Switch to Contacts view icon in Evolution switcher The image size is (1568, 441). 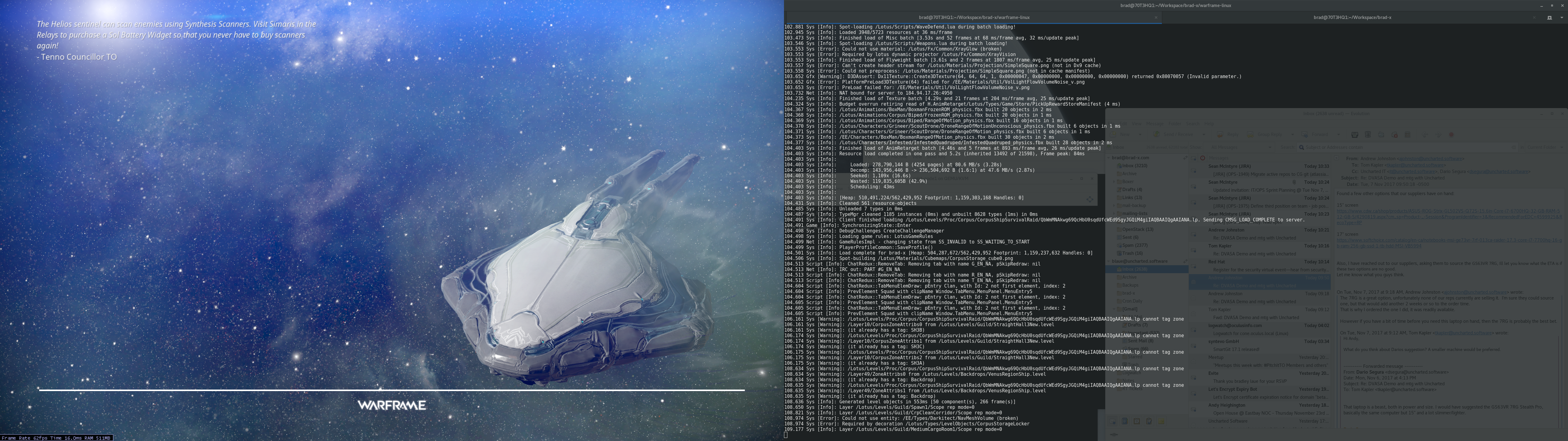(1125, 421)
